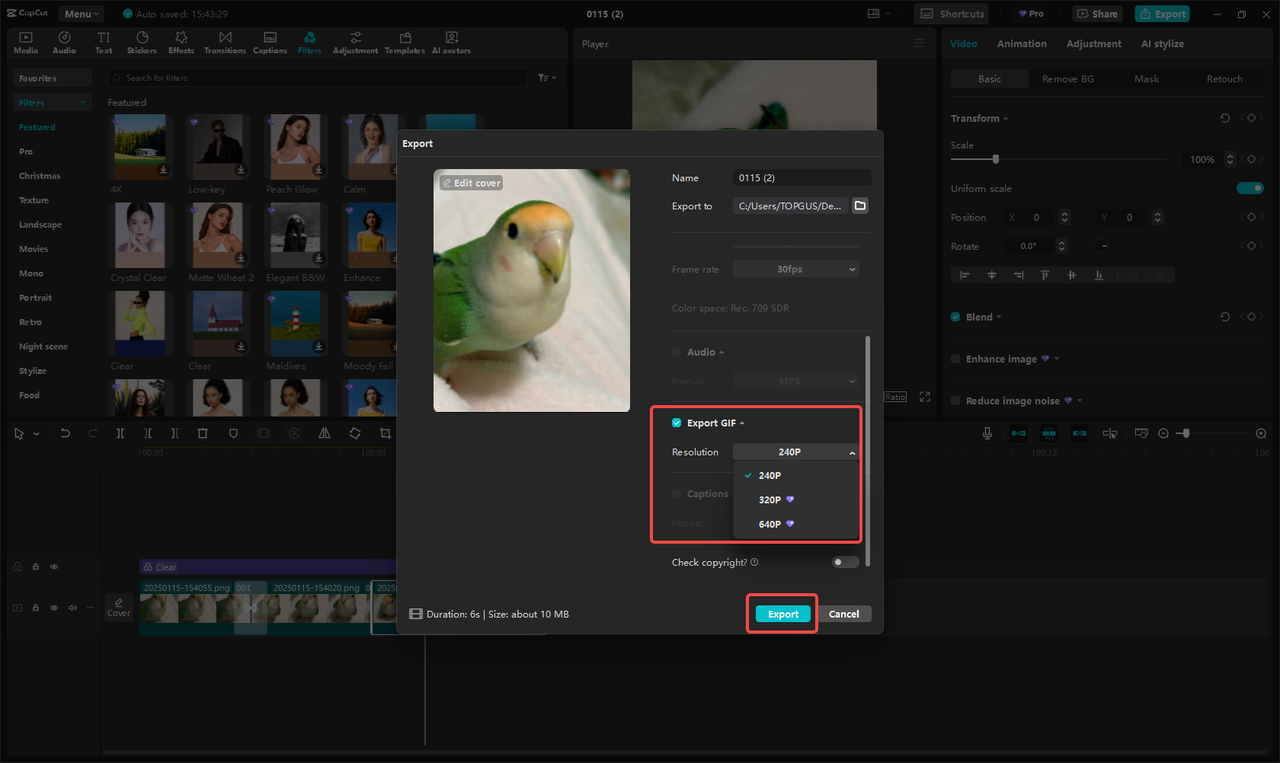Click the Undo icon above the timeline
The width and height of the screenshot is (1280, 763).
tap(65, 433)
